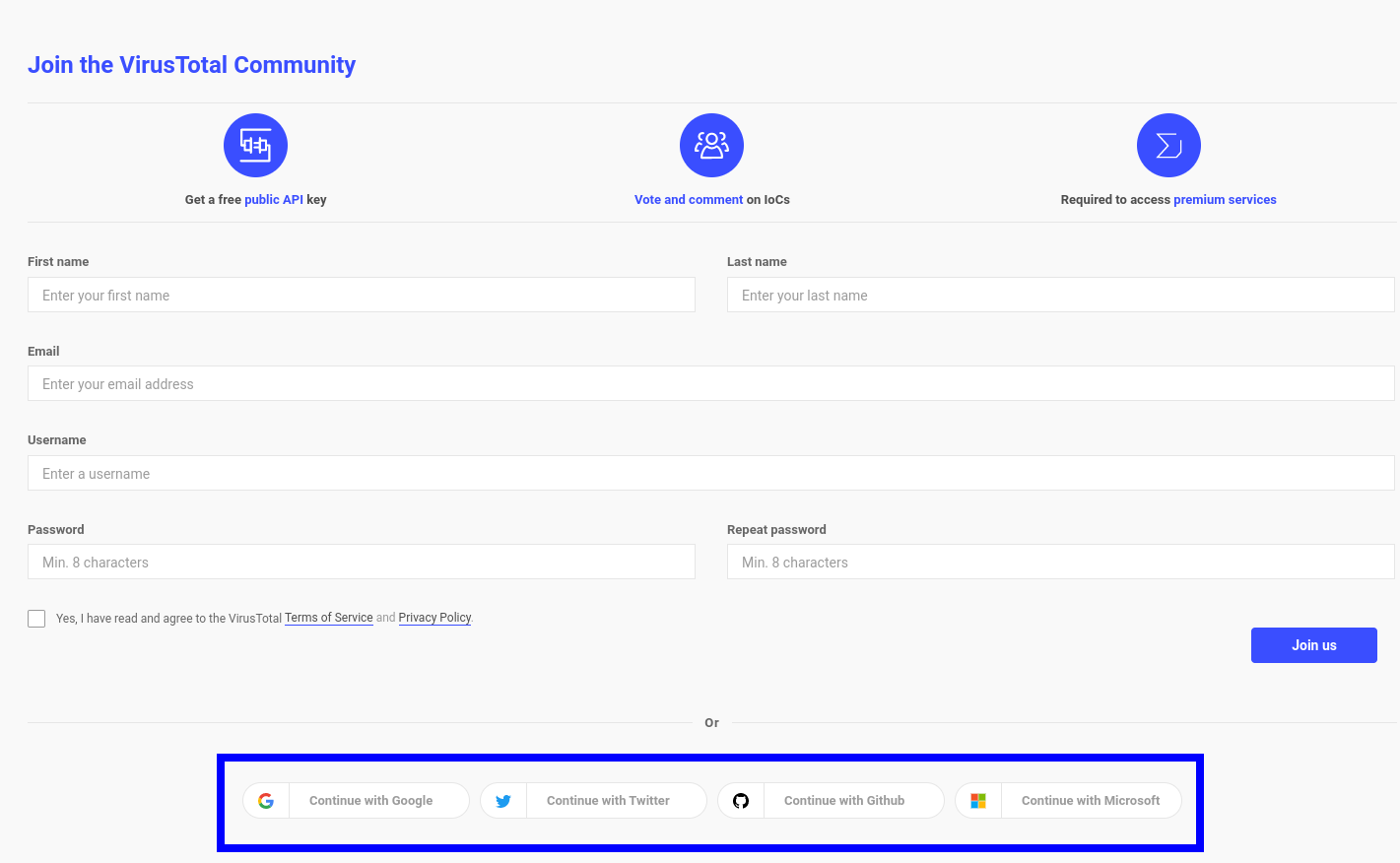Focus the Email address input field
The image size is (1400, 863).
[x=711, y=383]
